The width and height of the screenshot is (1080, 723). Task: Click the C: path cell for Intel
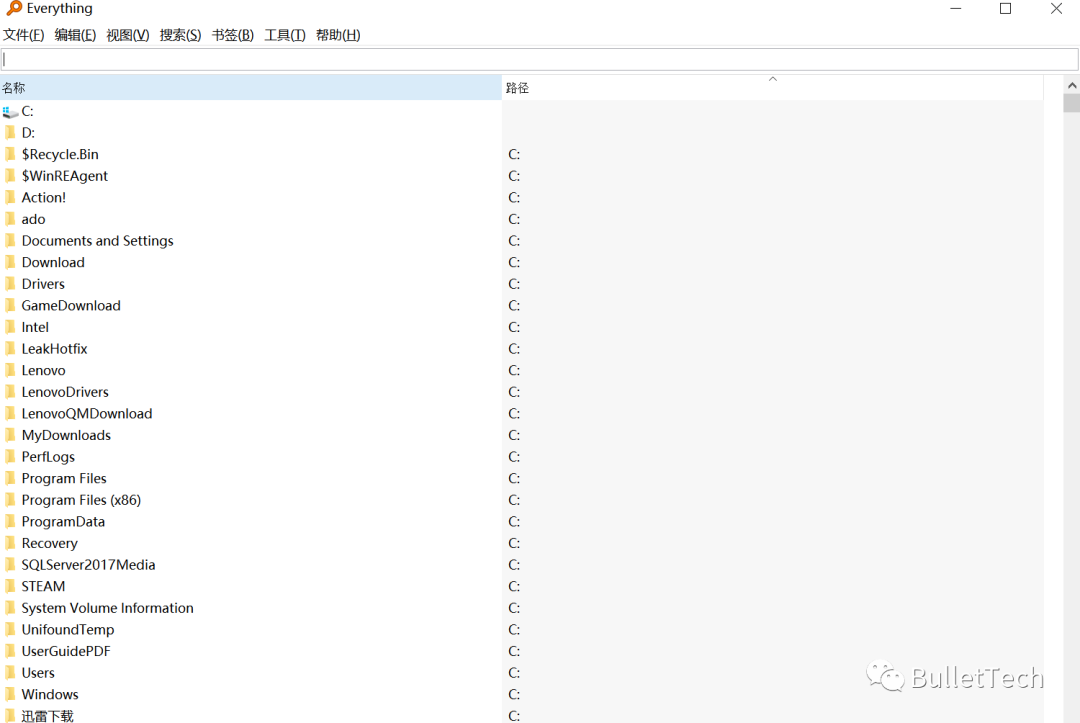tap(514, 327)
